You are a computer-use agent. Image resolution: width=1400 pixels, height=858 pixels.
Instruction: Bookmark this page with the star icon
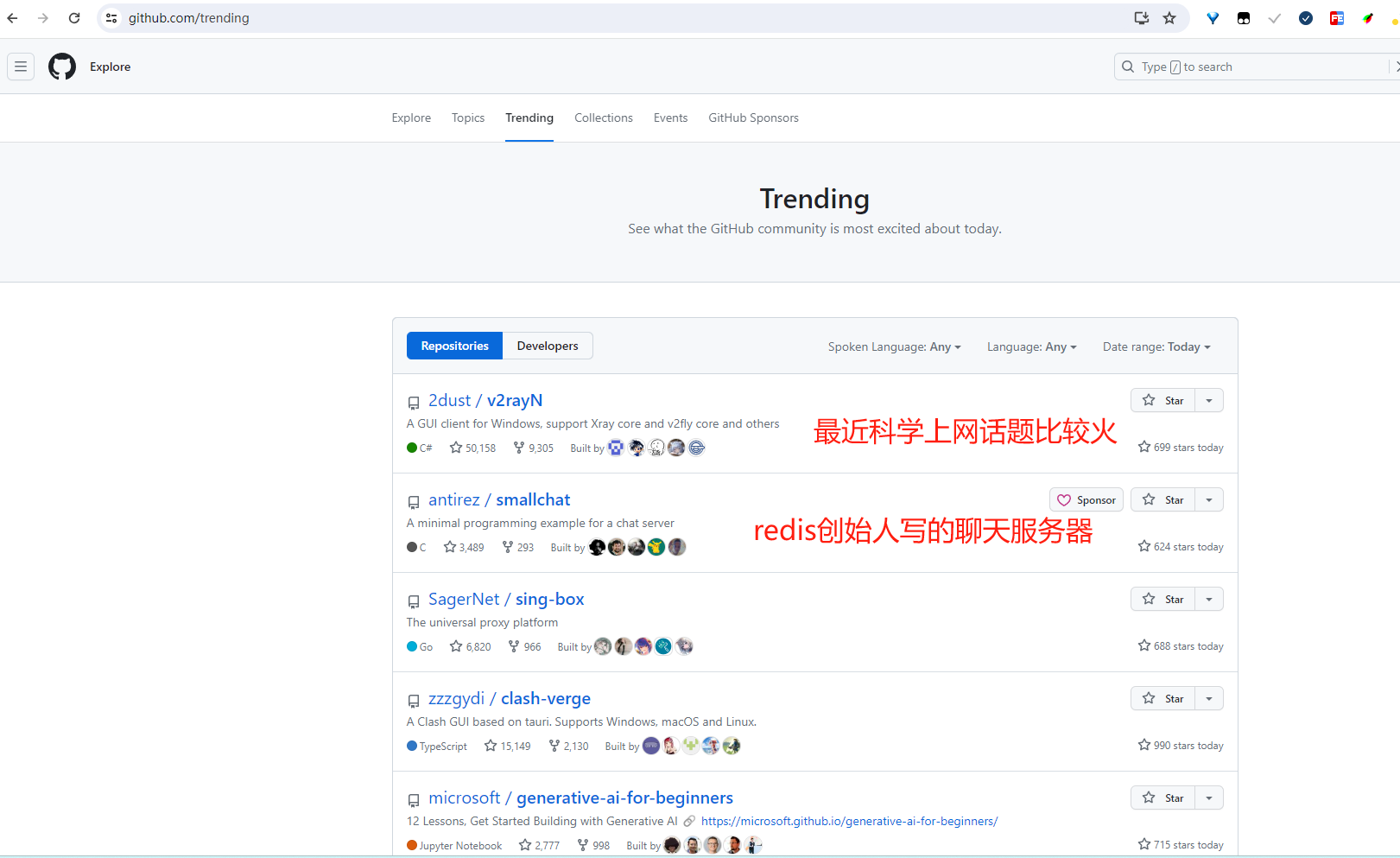(x=1169, y=18)
